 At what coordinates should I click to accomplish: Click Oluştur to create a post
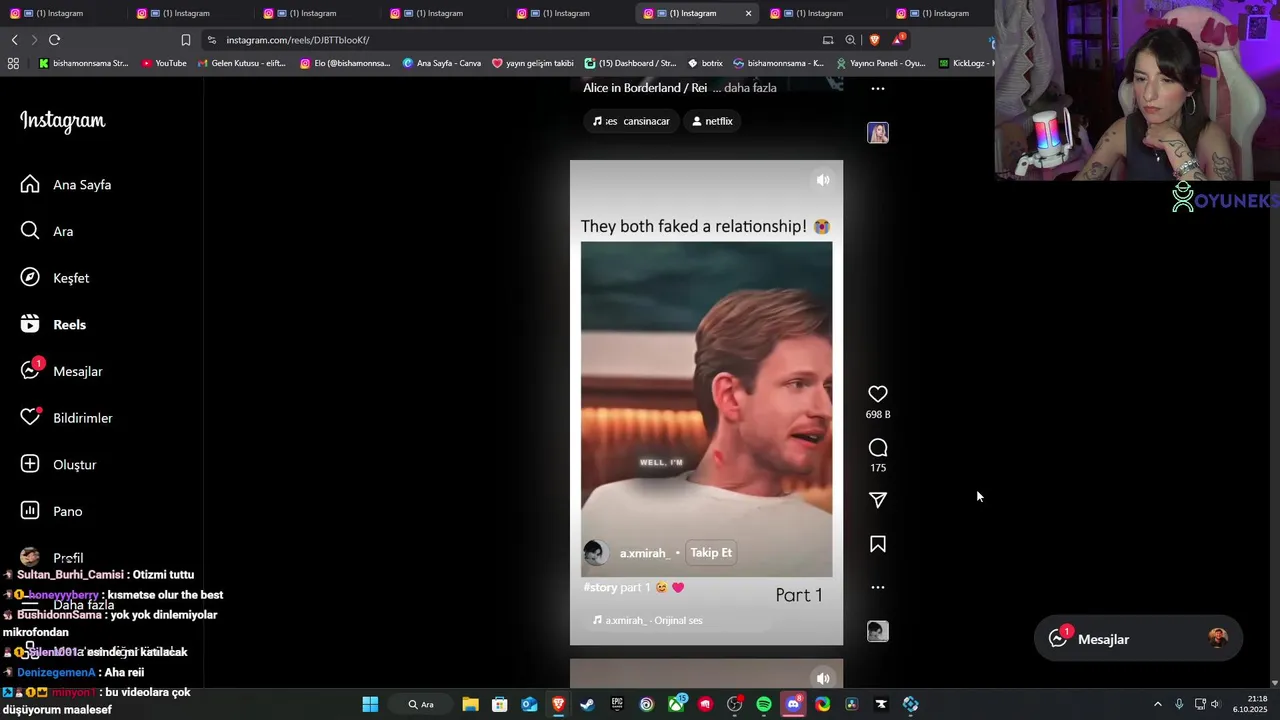click(59, 465)
